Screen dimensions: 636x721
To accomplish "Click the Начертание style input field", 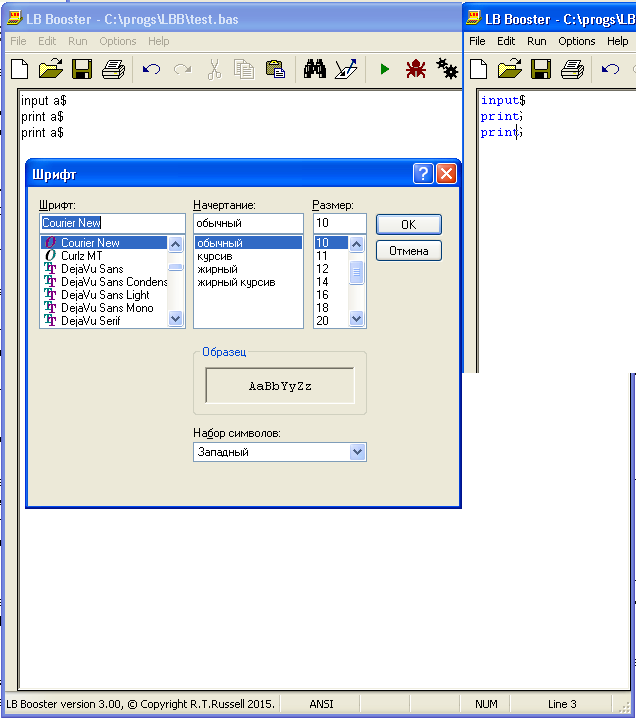I will pyautogui.click(x=248, y=223).
